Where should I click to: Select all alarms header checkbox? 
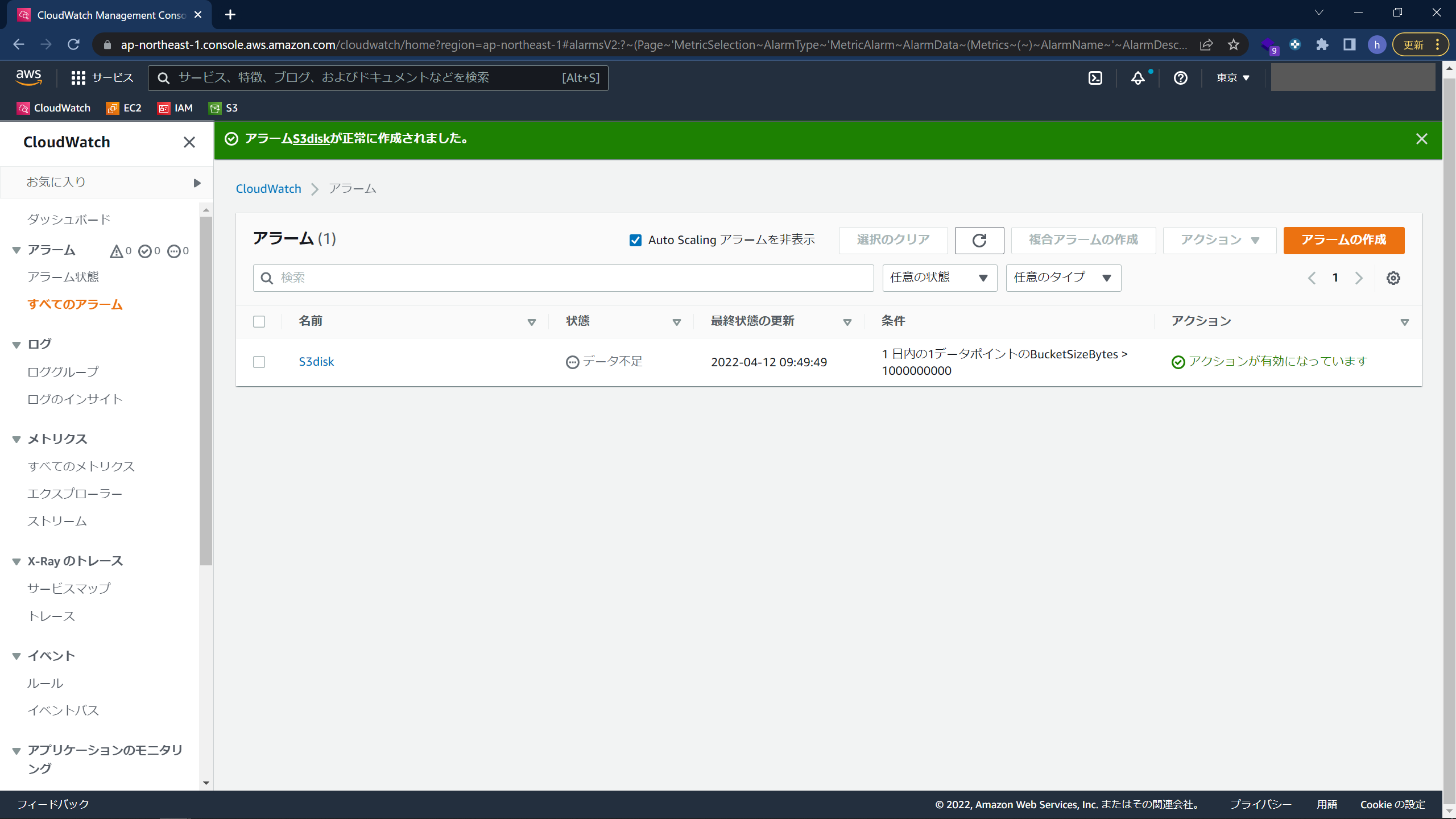tap(259, 322)
